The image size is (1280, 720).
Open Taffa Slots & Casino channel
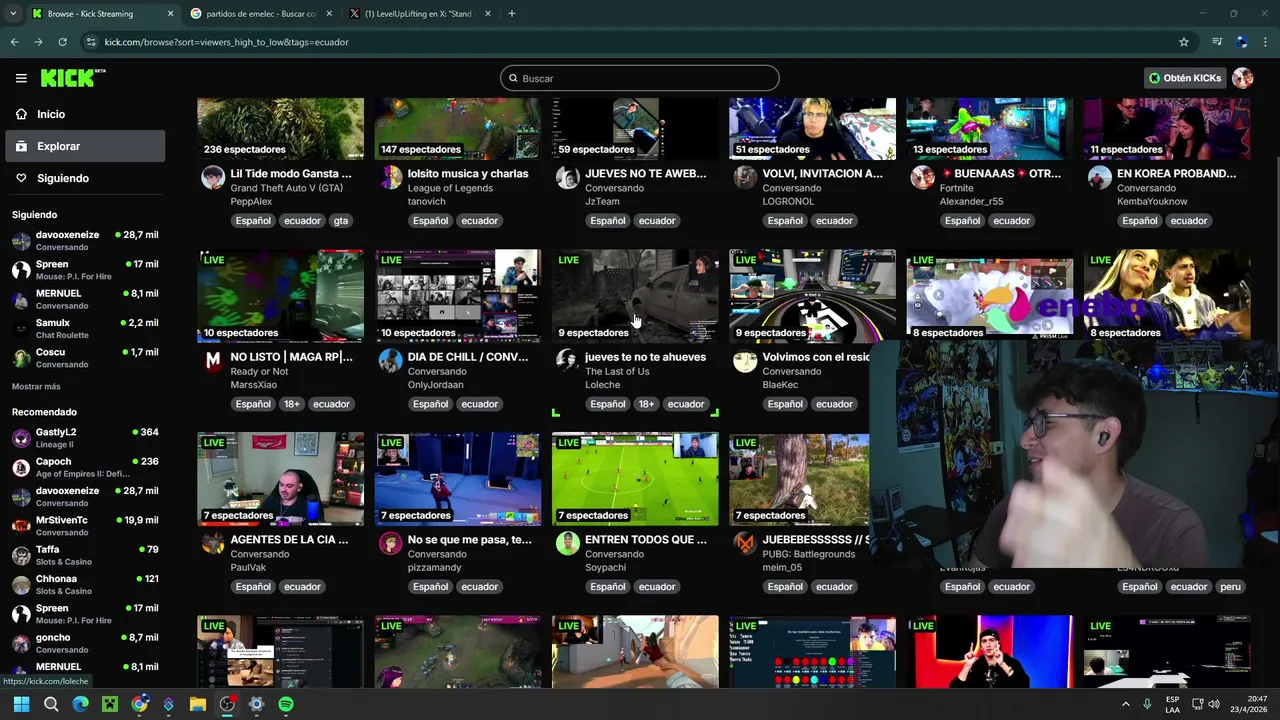click(85, 555)
